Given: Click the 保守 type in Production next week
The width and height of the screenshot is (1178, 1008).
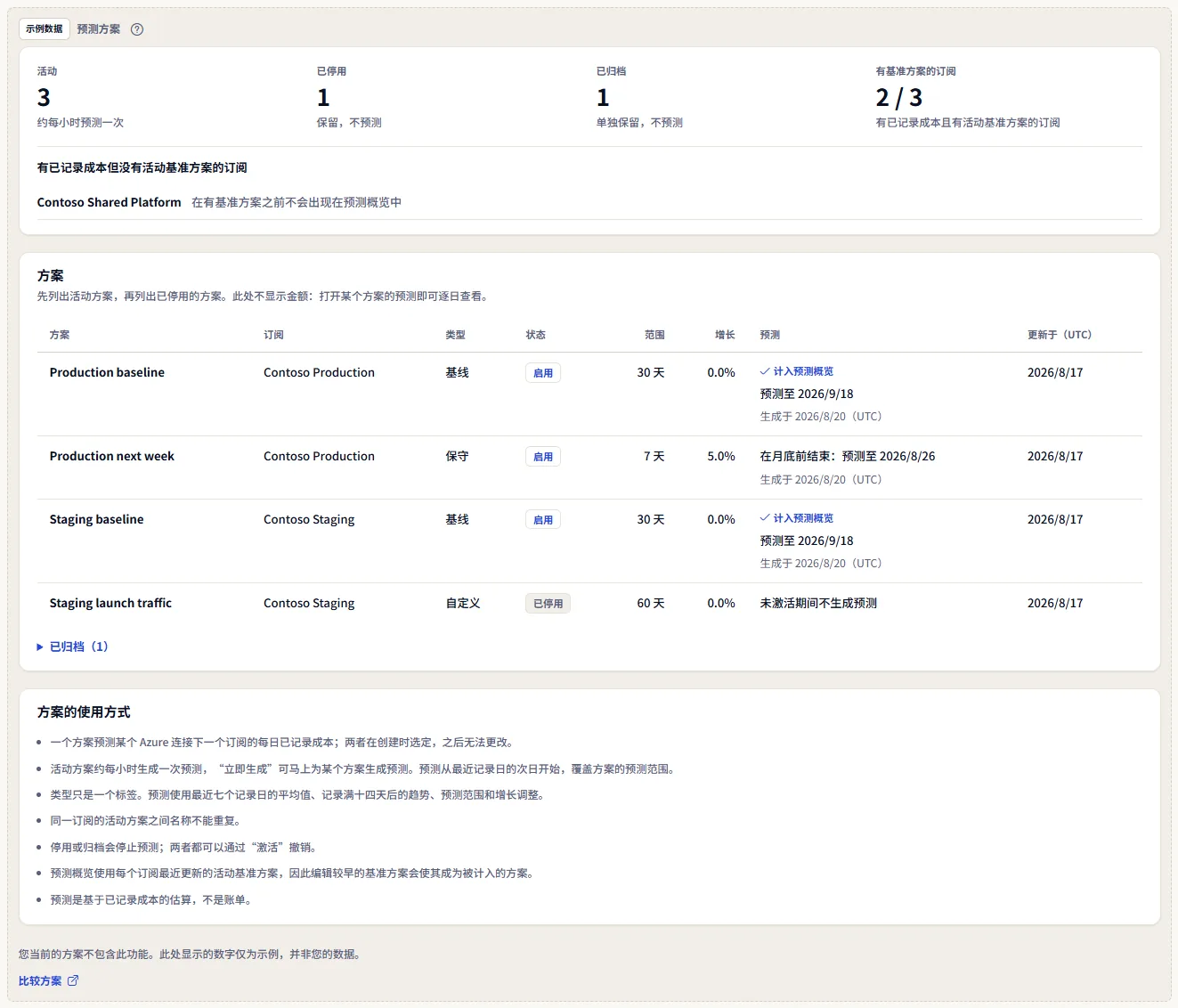Looking at the screenshot, I should coord(457,456).
